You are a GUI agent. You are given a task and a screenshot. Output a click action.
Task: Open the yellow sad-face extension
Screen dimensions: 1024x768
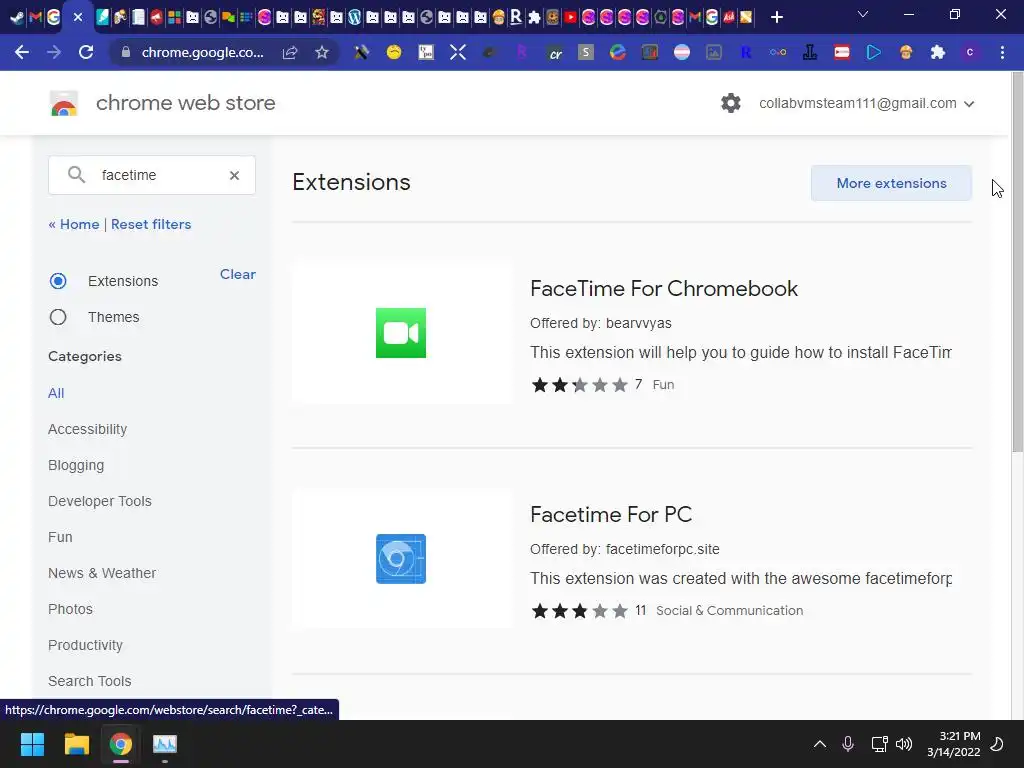(x=394, y=52)
